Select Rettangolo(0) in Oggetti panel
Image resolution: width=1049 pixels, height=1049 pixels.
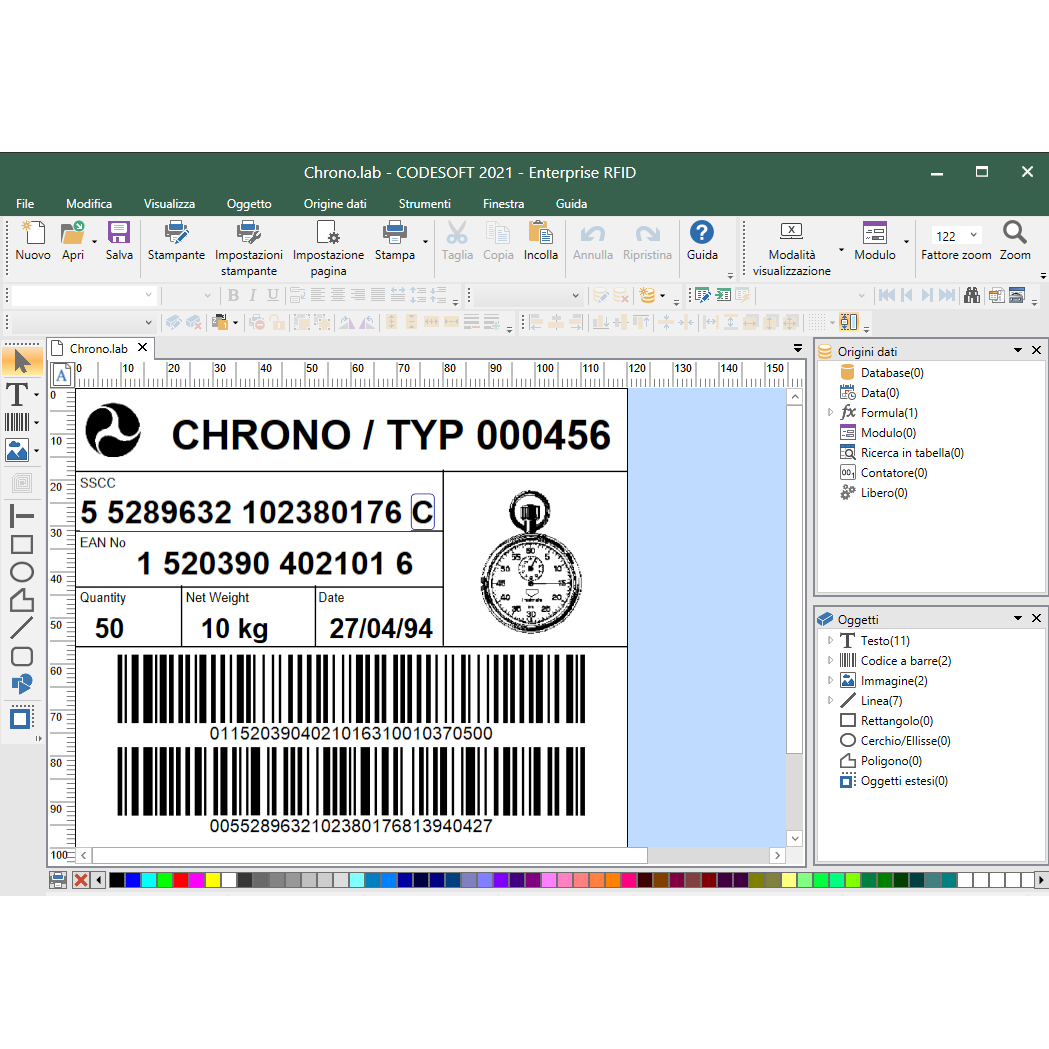pyautogui.click(x=896, y=721)
